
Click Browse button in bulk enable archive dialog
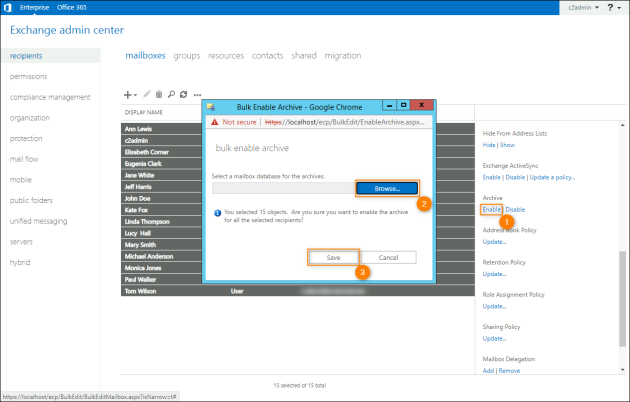coord(387,188)
